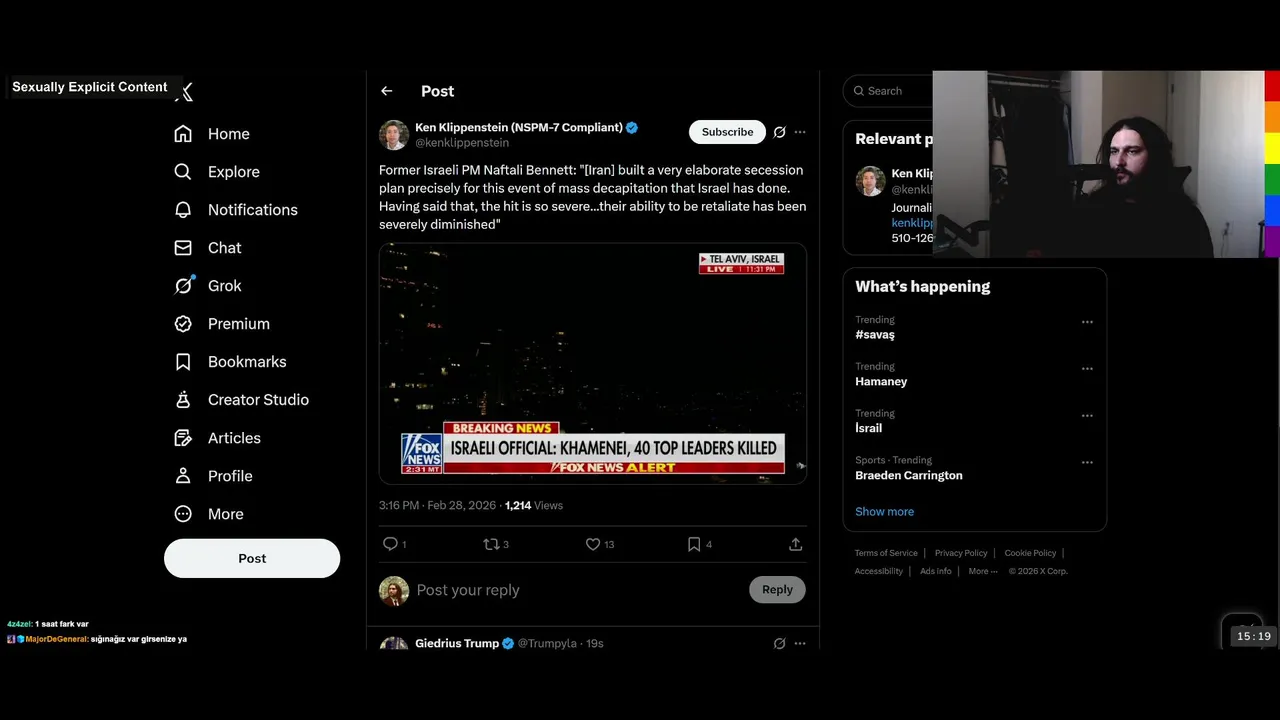1280x720 pixels.
Task: Open Ken Klippenstein's avatar on post
Action: click(394, 135)
